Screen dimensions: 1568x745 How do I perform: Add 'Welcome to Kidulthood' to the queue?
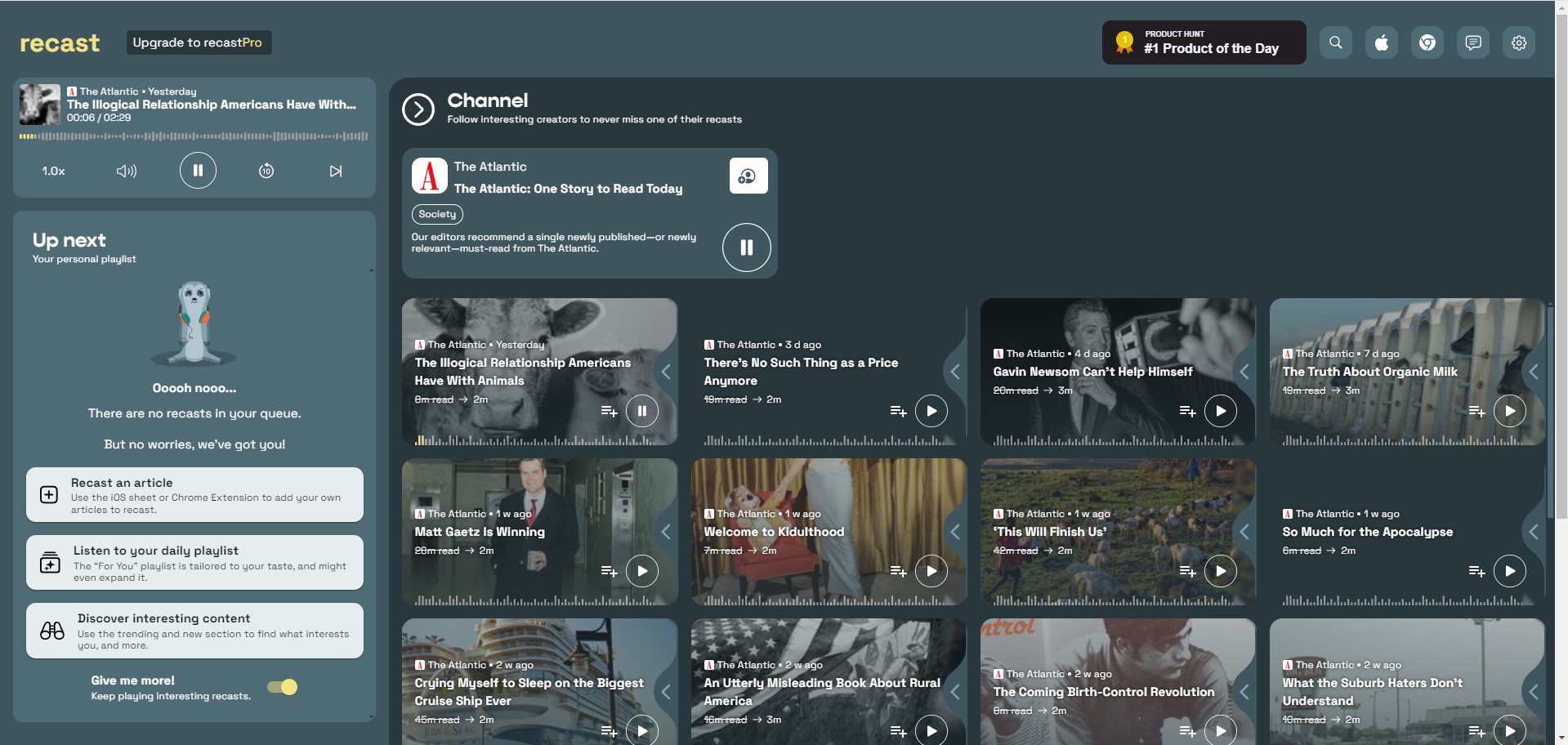tap(898, 571)
